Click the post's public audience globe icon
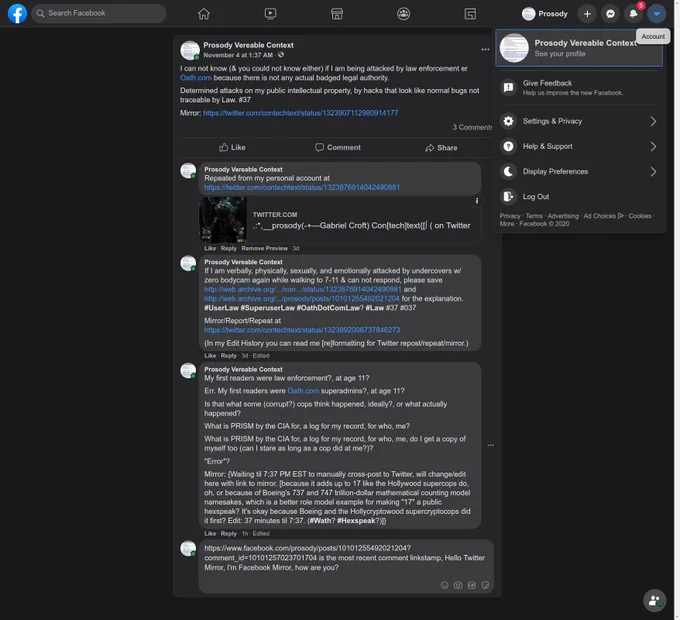 (281, 55)
